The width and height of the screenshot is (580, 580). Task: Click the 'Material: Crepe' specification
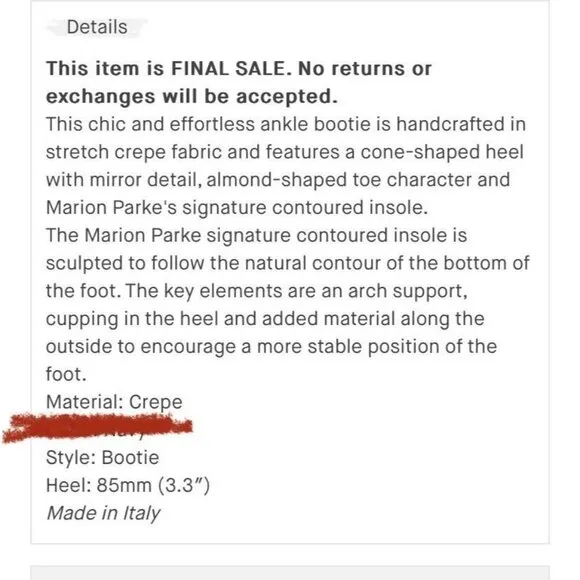[114, 402]
